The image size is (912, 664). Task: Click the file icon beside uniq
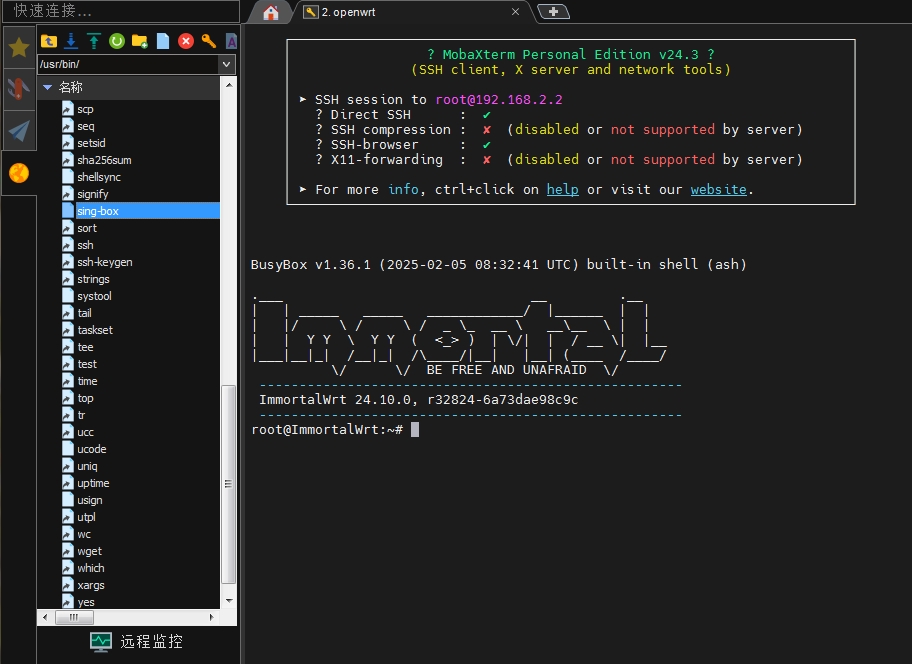(68, 466)
